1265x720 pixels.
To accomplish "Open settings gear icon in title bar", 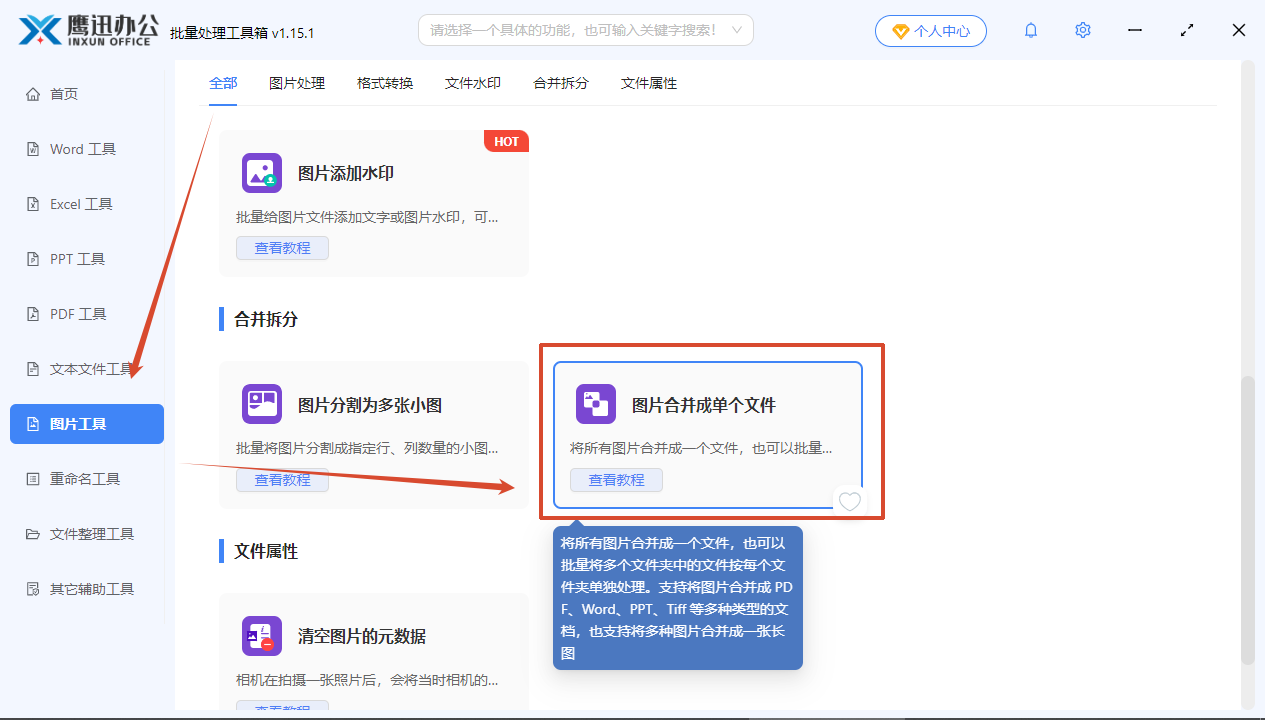I will click(1083, 31).
